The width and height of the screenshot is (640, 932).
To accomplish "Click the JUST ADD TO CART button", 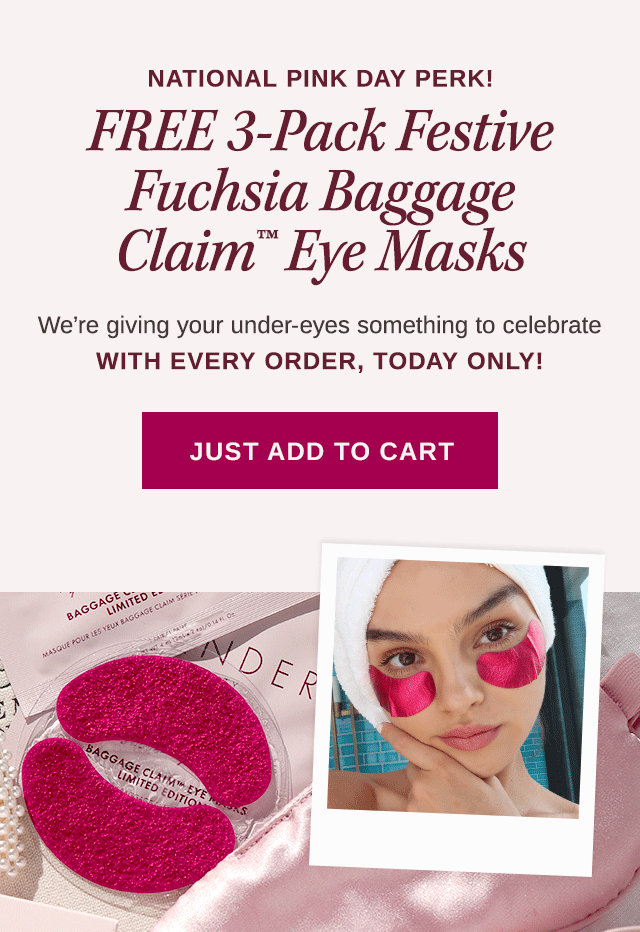I will (320, 451).
